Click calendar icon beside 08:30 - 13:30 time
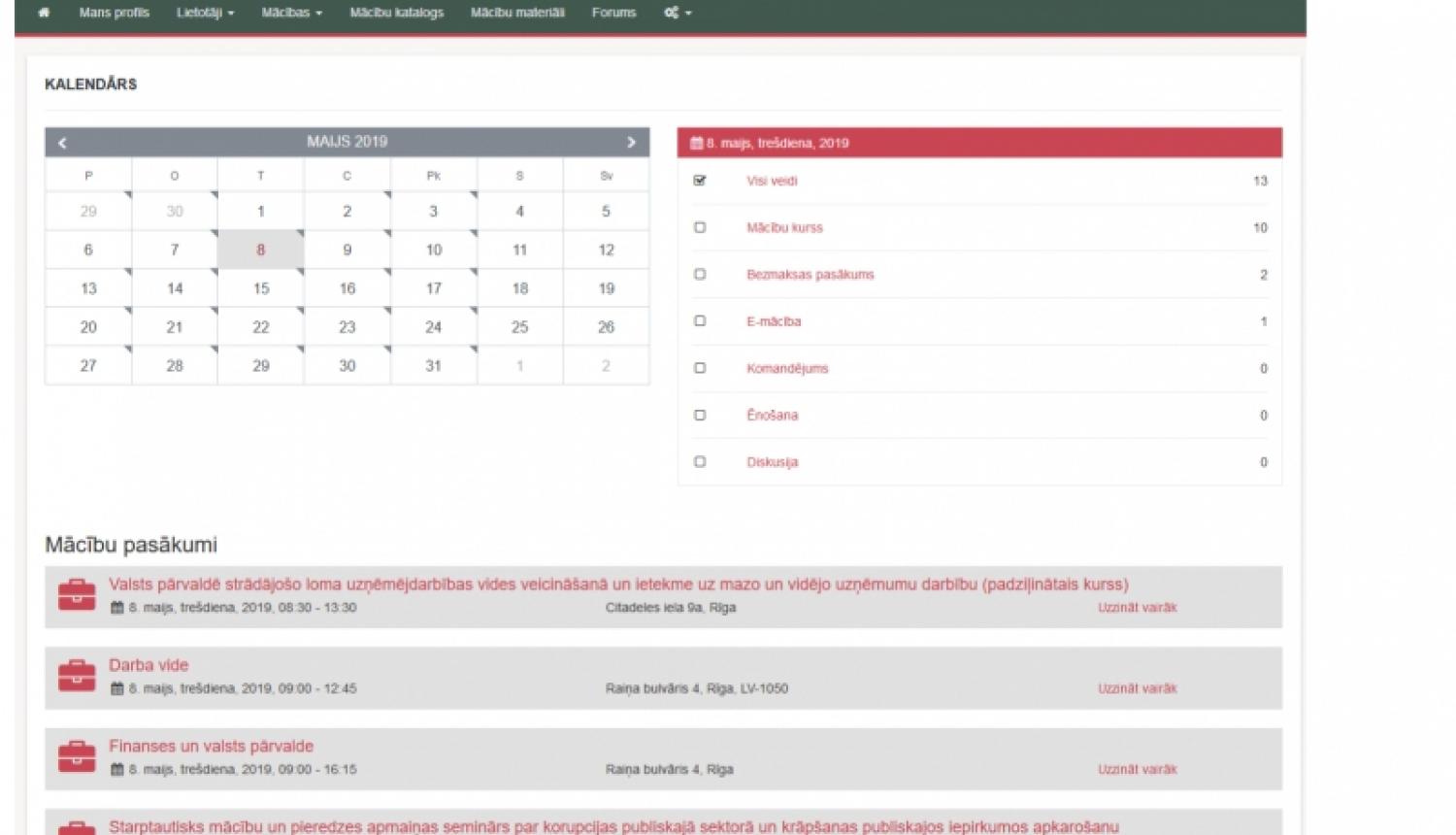This screenshot has width=1456, height=835. 116,608
